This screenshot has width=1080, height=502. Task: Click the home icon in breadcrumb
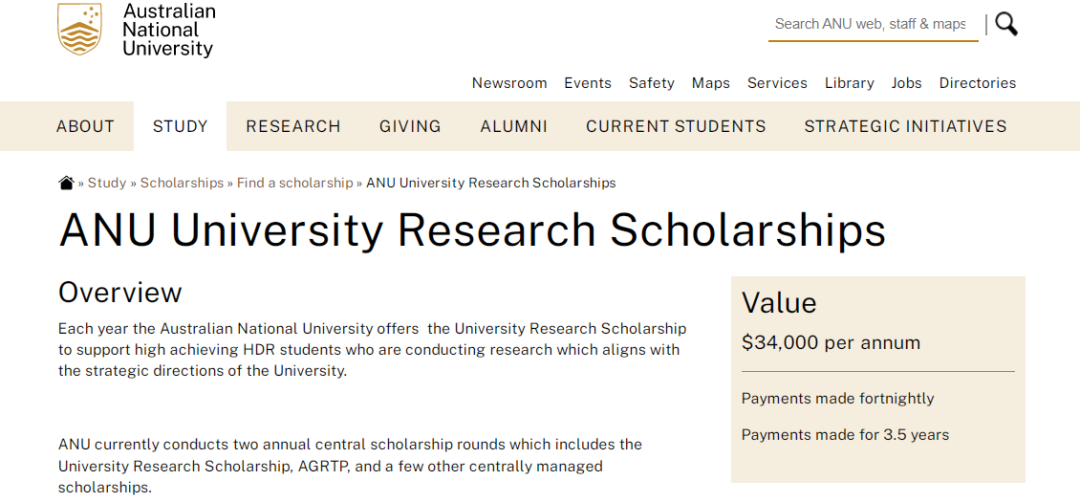pos(67,183)
